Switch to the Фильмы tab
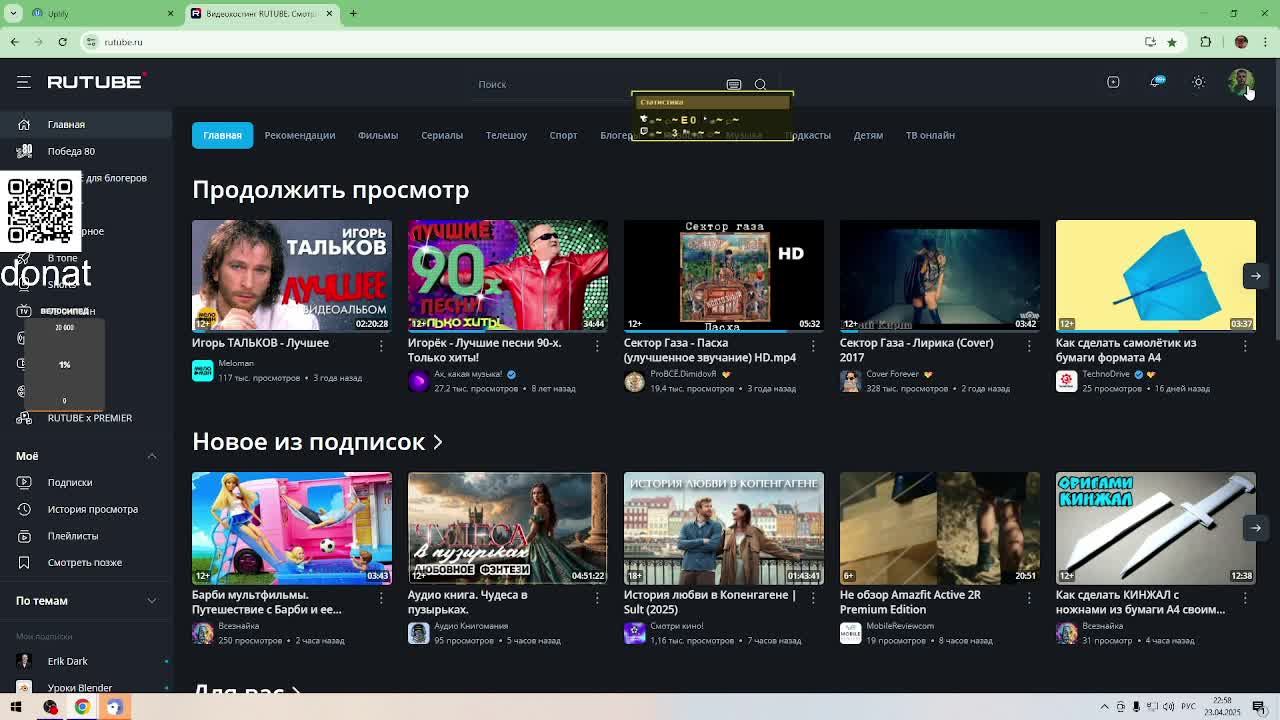 [x=378, y=135]
